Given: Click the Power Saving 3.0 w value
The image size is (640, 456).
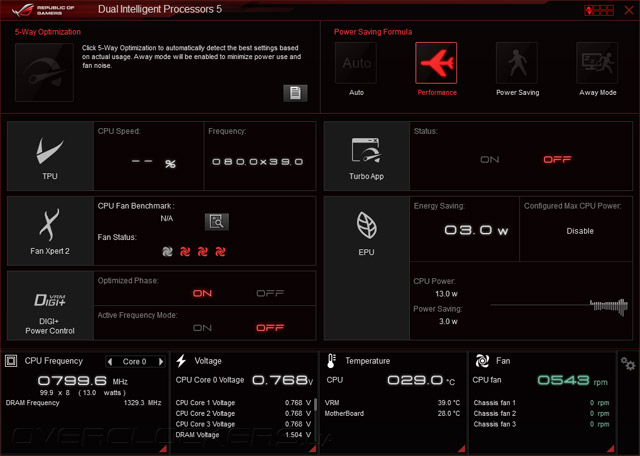Looking at the screenshot, I should (x=448, y=321).
